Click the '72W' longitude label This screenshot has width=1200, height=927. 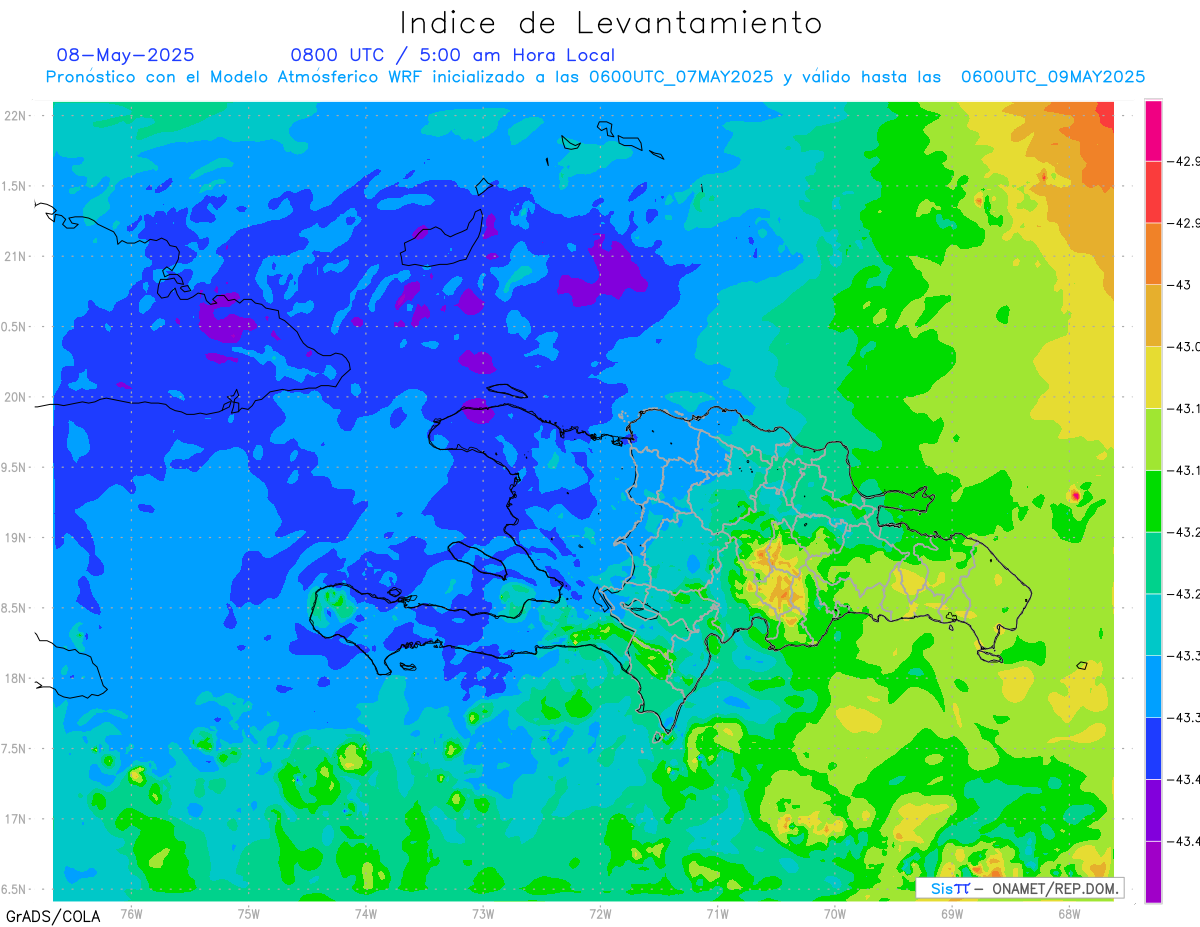tap(601, 913)
